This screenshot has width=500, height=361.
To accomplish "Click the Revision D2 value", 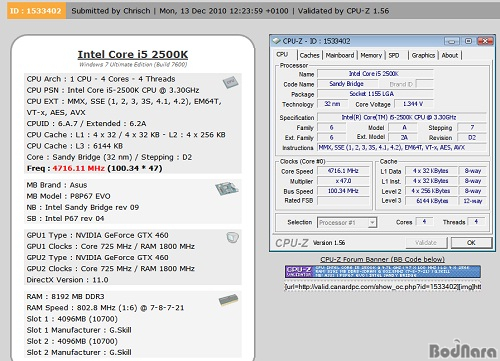I will click(x=472, y=137).
